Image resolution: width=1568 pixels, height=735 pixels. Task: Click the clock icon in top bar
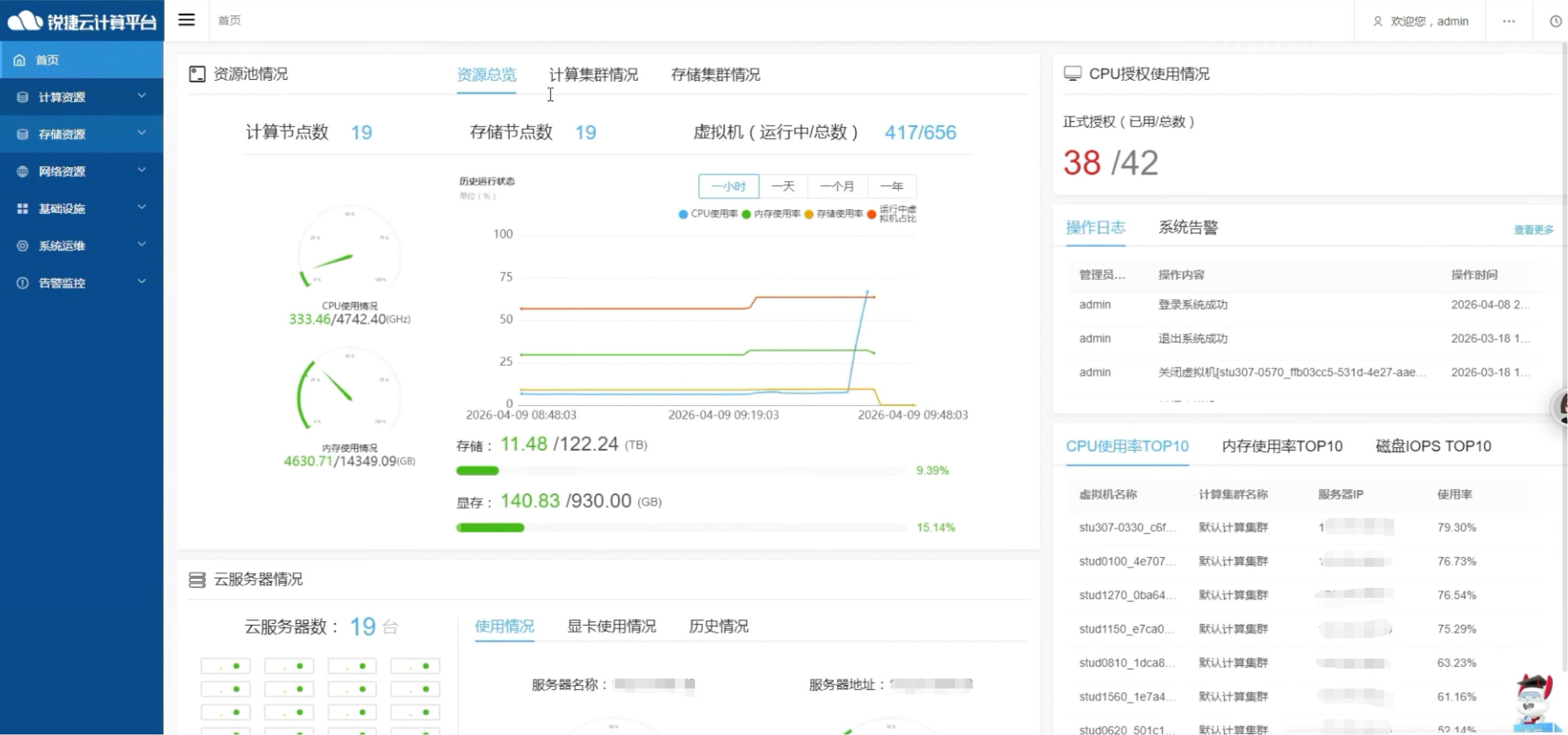(x=1555, y=22)
